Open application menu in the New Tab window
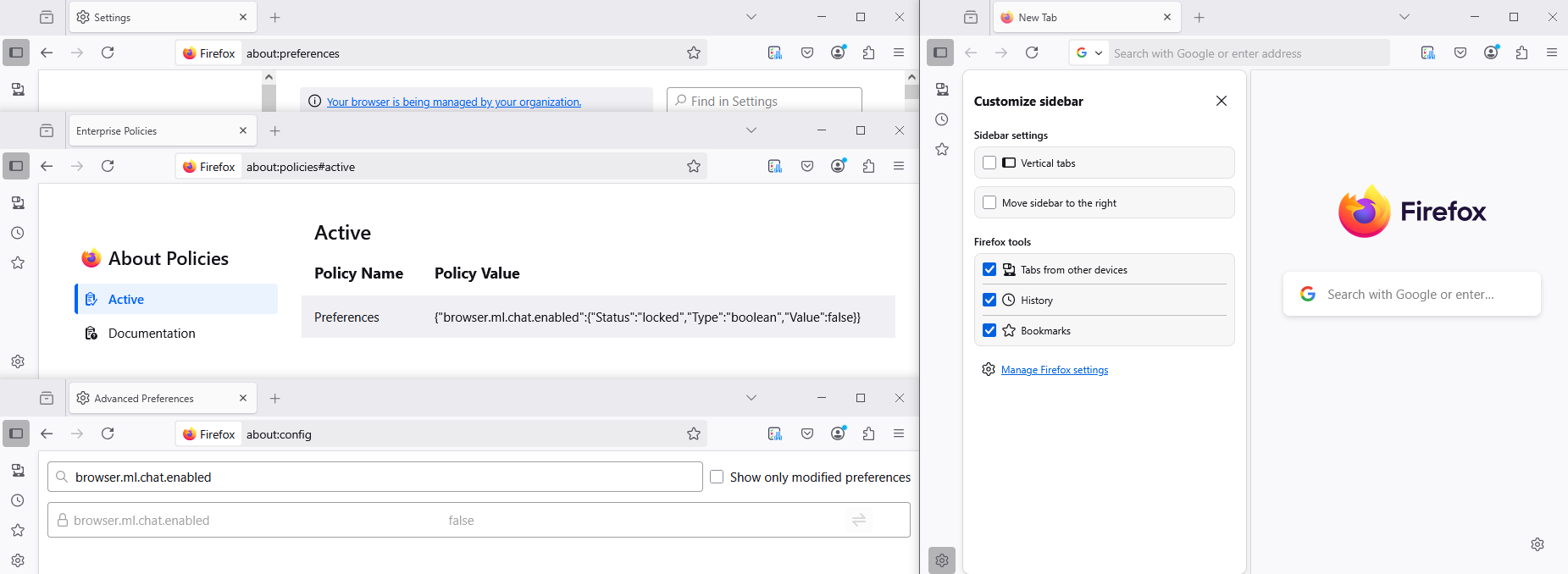The image size is (1568, 574). click(x=1552, y=52)
